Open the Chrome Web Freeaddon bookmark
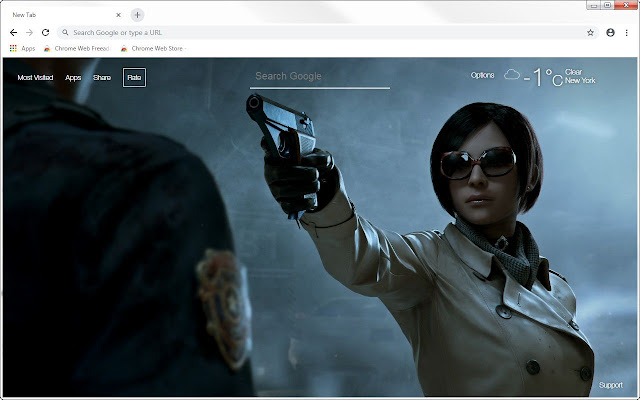The height and width of the screenshot is (400, 640). tap(77, 48)
